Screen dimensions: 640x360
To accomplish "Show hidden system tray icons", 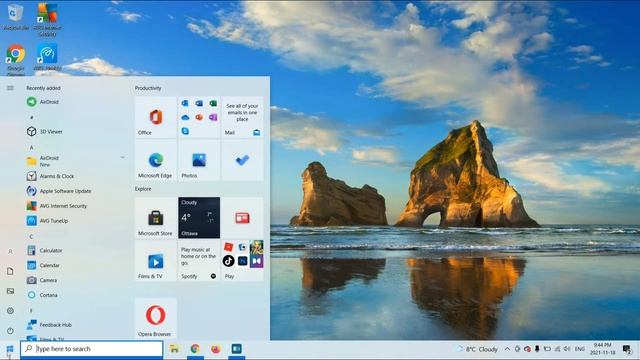I will coord(507,349).
